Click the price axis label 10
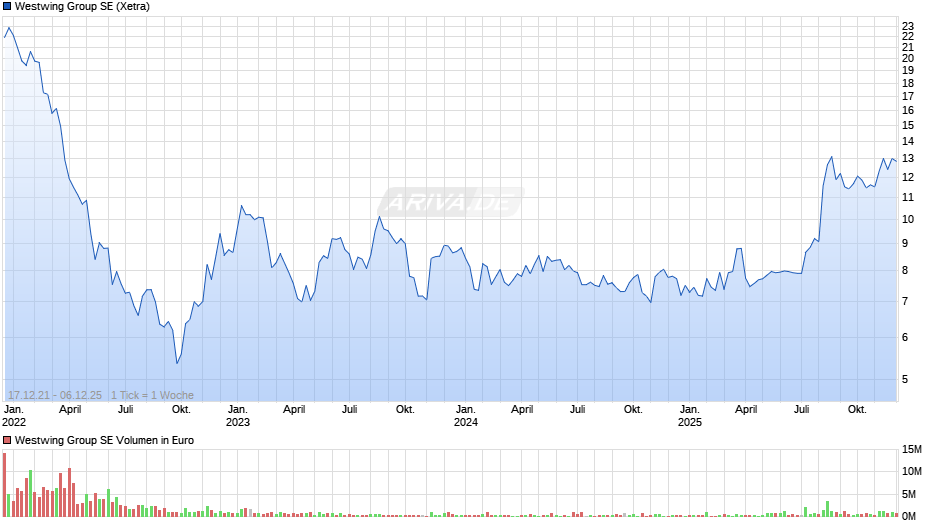Viewport: 940px width, 526px height. [908, 220]
